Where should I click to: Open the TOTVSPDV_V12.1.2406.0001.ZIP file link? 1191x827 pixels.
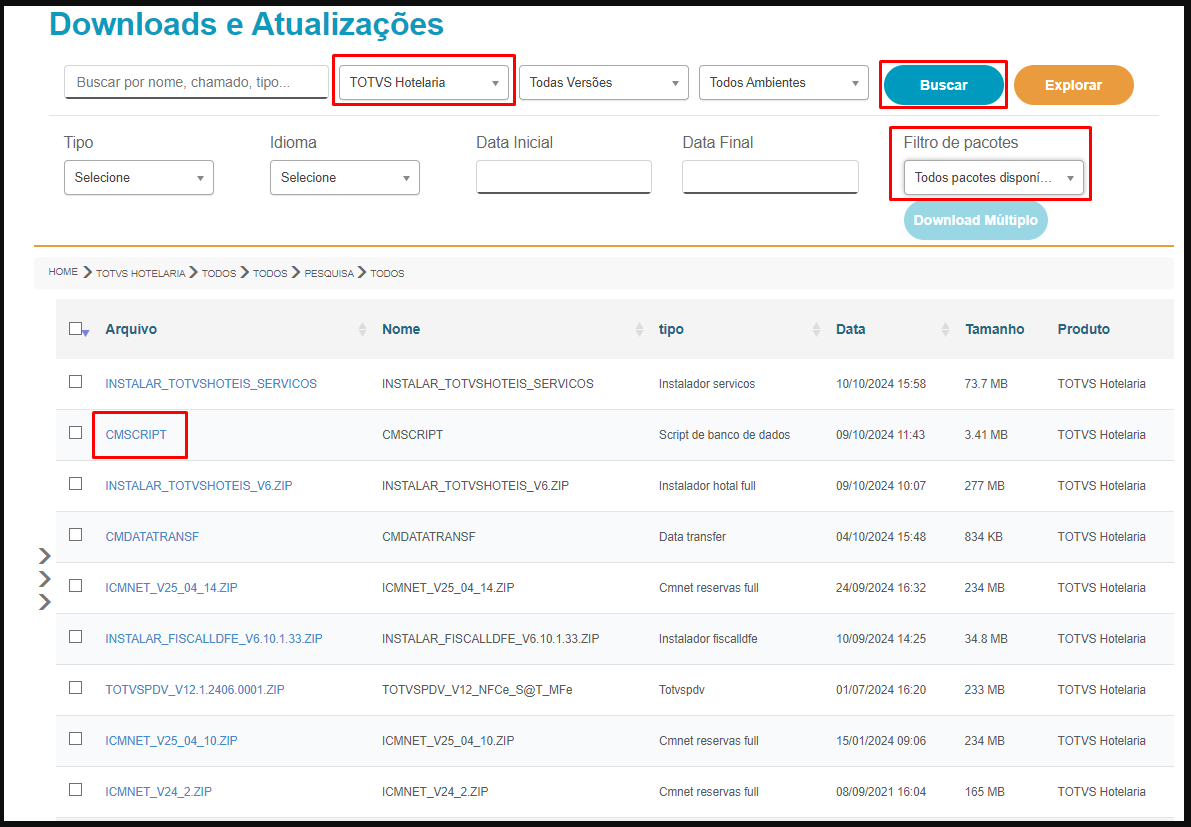click(195, 690)
